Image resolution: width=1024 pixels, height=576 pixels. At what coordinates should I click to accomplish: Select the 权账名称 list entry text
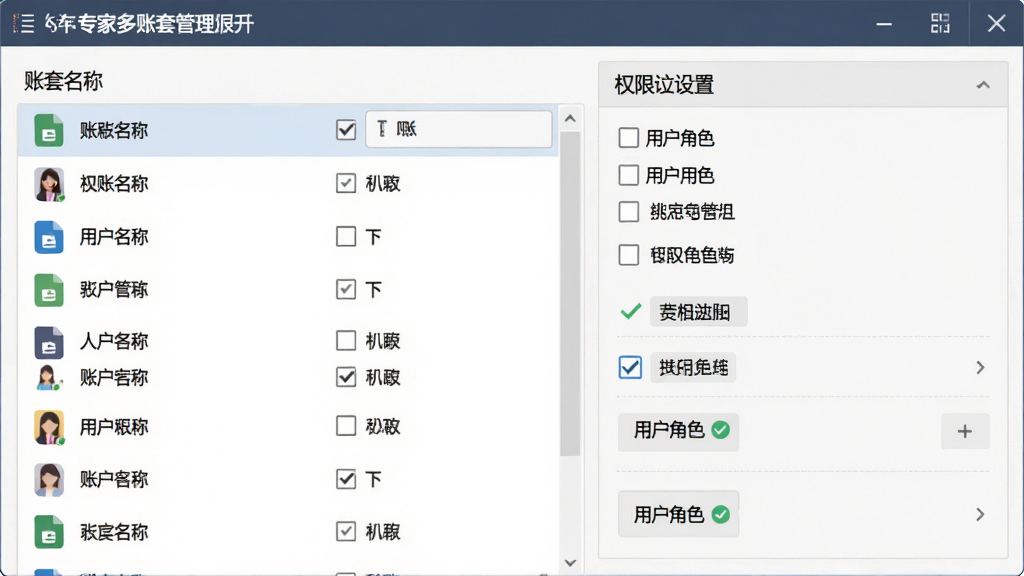point(114,184)
